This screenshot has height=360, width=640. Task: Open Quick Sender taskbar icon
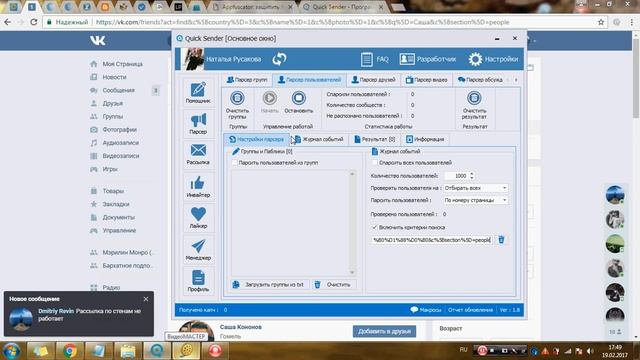point(157,351)
